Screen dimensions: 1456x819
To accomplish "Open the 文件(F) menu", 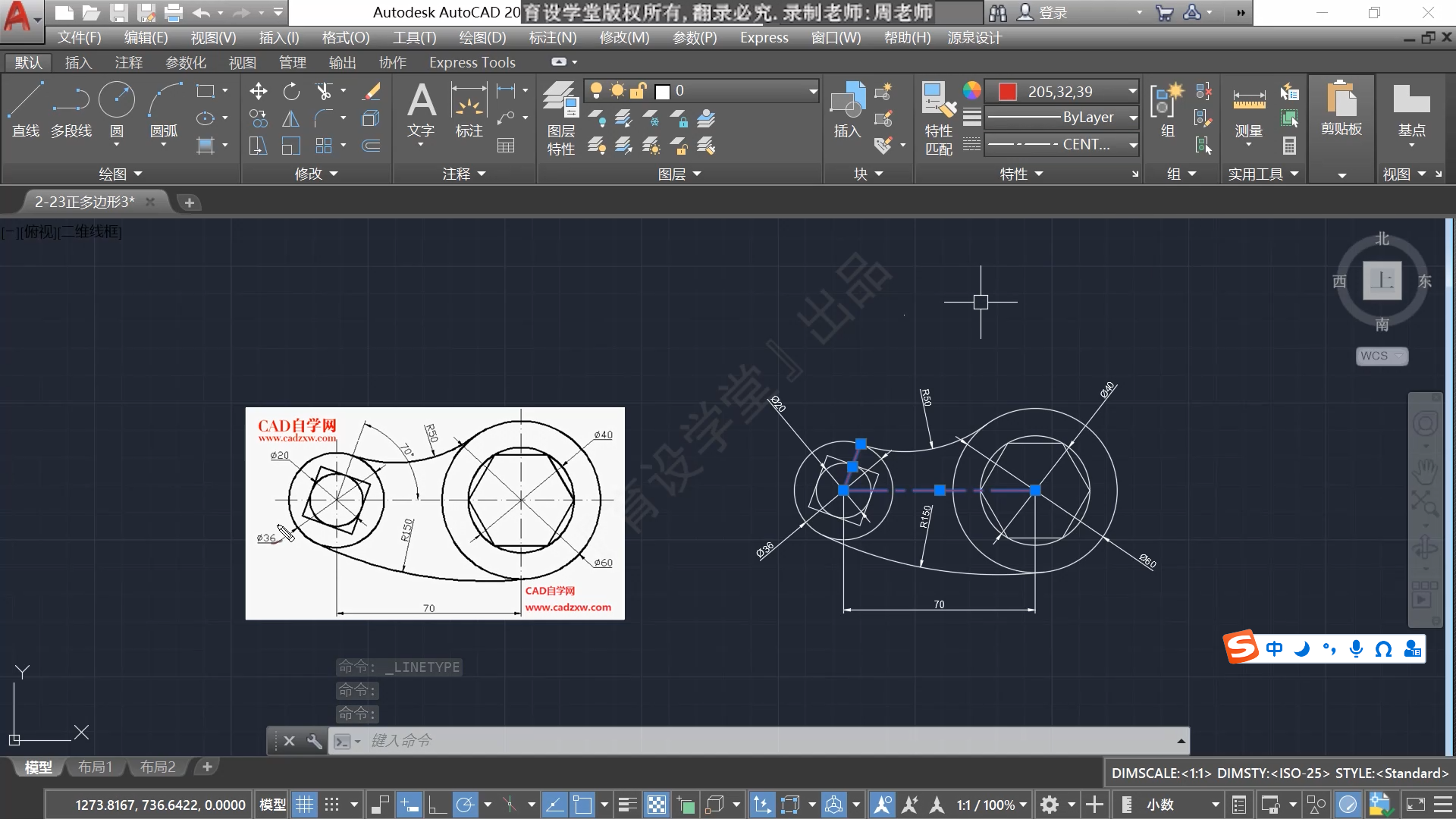I will pyautogui.click(x=79, y=37).
